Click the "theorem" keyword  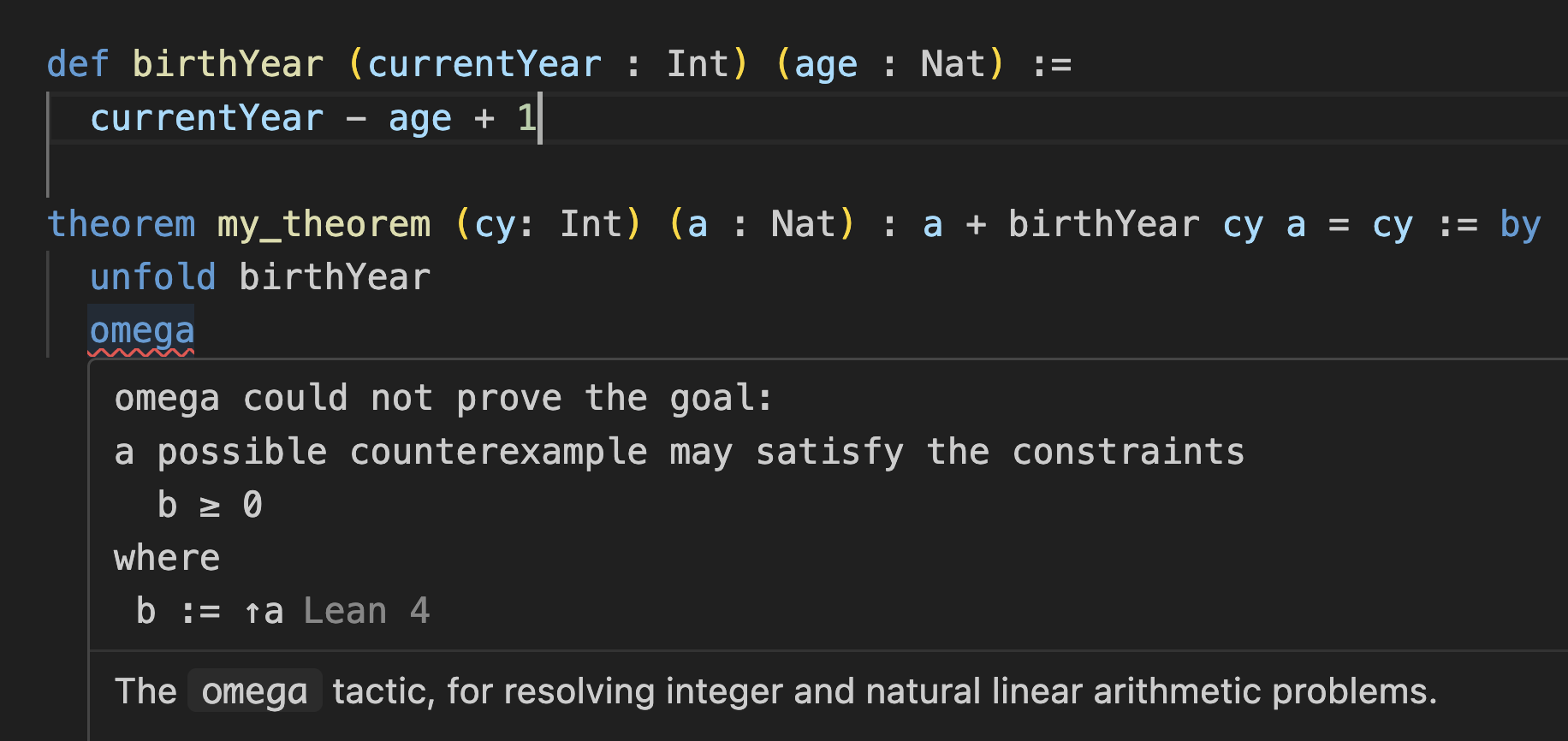[122, 224]
